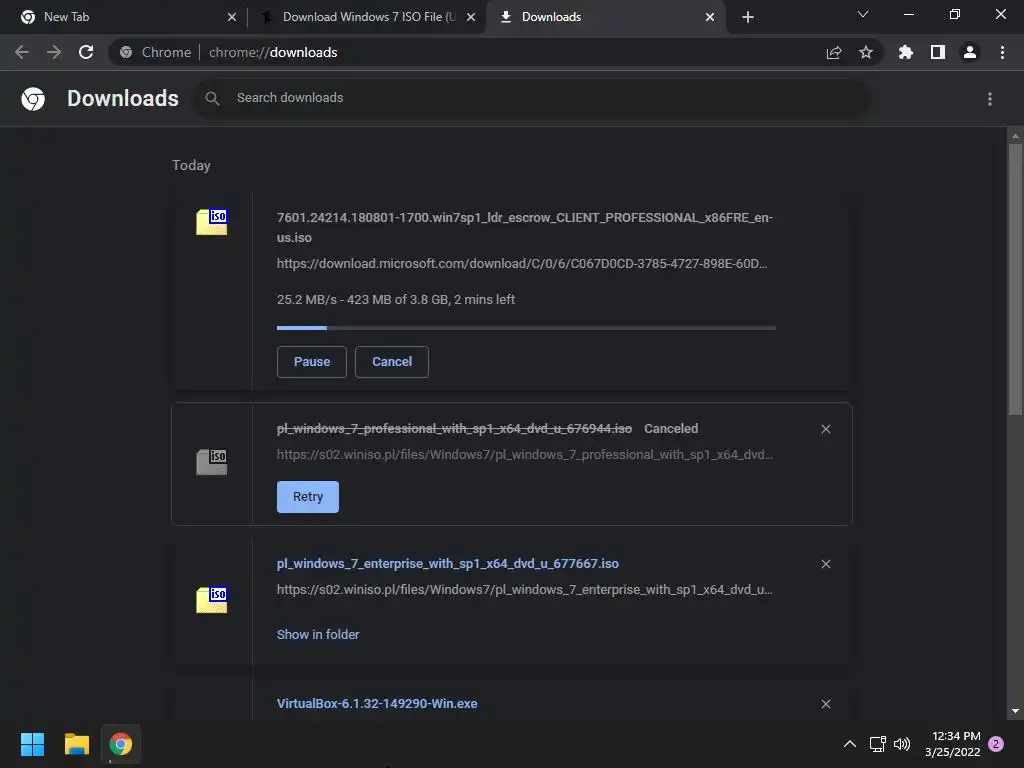Viewport: 1024px width, 768px height.
Task: Focus the Search downloads field
Action: point(532,99)
